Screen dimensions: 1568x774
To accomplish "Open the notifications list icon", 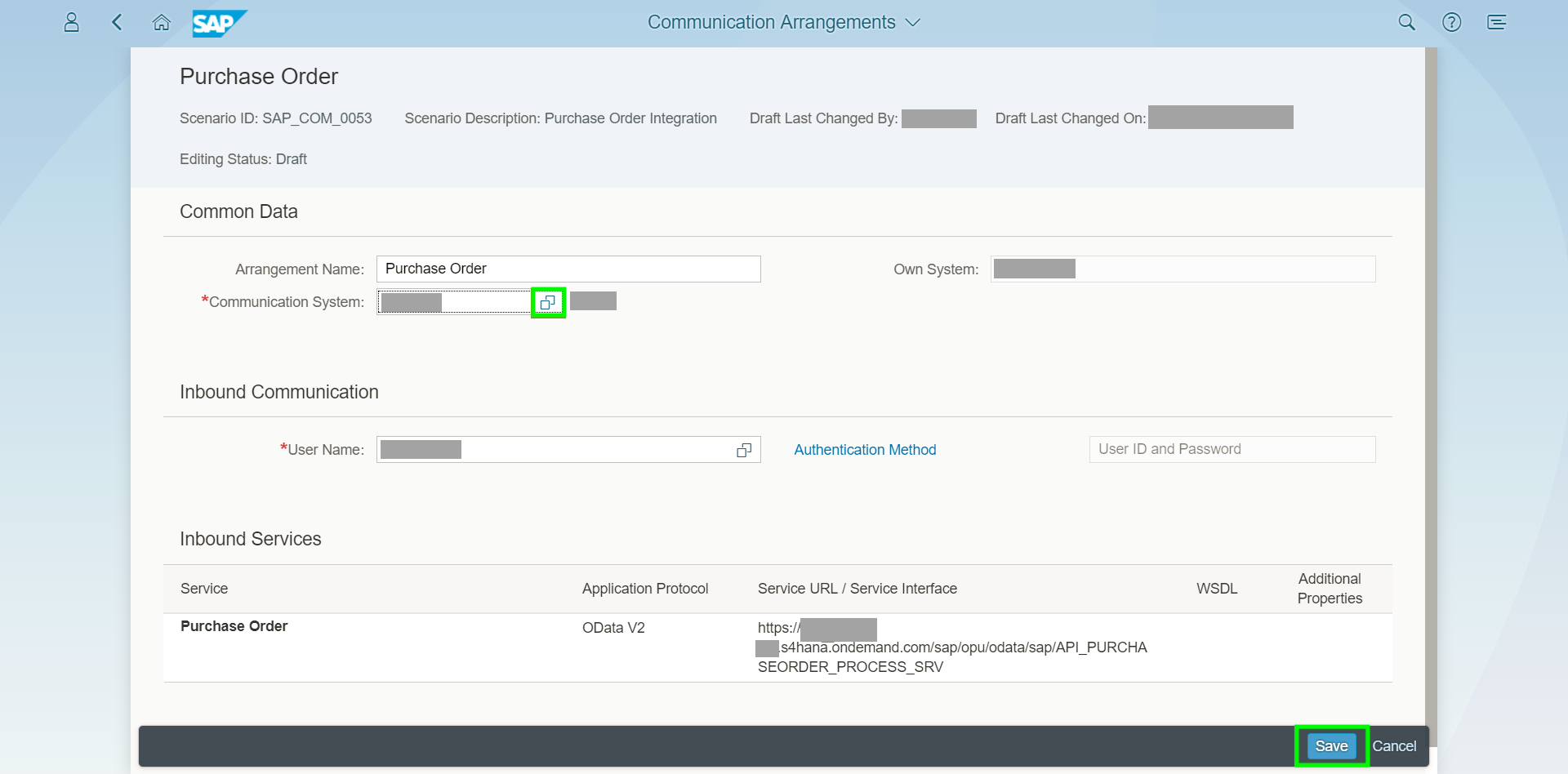I will click(x=1496, y=22).
